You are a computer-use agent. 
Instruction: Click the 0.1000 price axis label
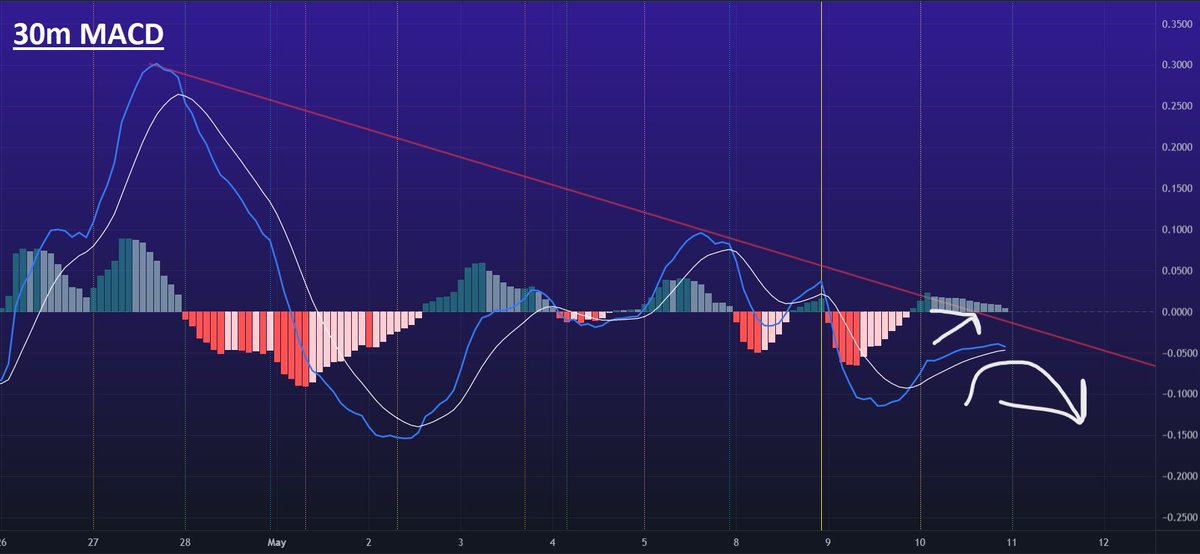coord(1177,229)
